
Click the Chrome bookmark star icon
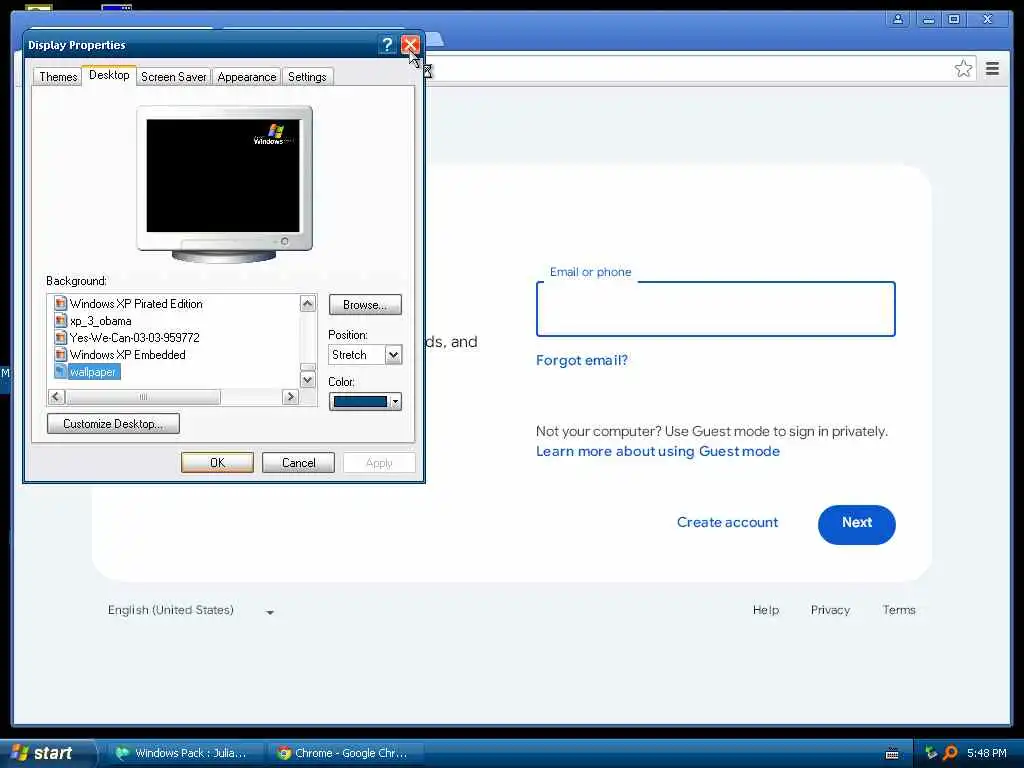pyautogui.click(x=963, y=69)
